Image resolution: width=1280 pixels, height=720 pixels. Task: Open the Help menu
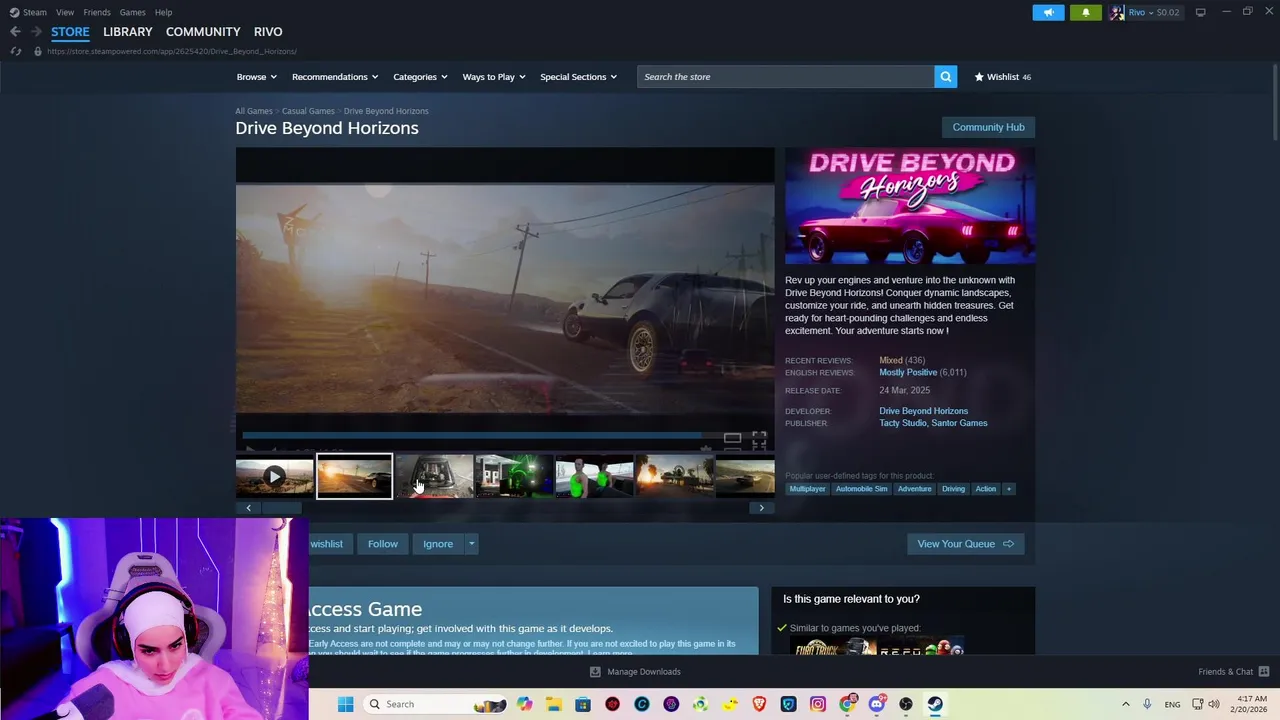coord(163,12)
